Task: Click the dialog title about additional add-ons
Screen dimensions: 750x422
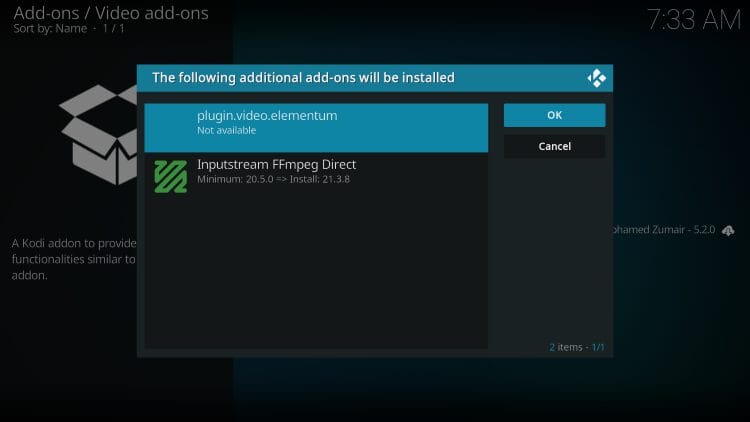Action: click(303, 77)
